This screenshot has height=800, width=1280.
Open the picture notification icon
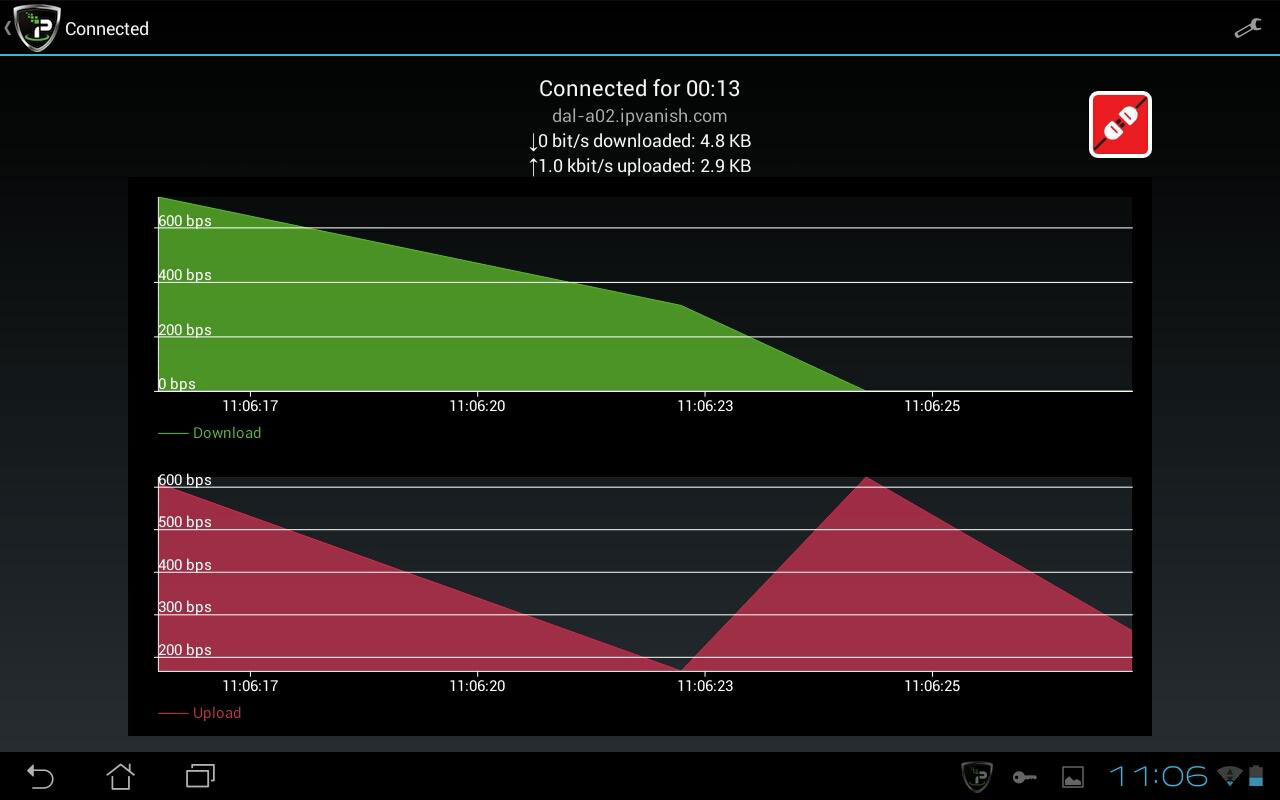coord(1072,777)
